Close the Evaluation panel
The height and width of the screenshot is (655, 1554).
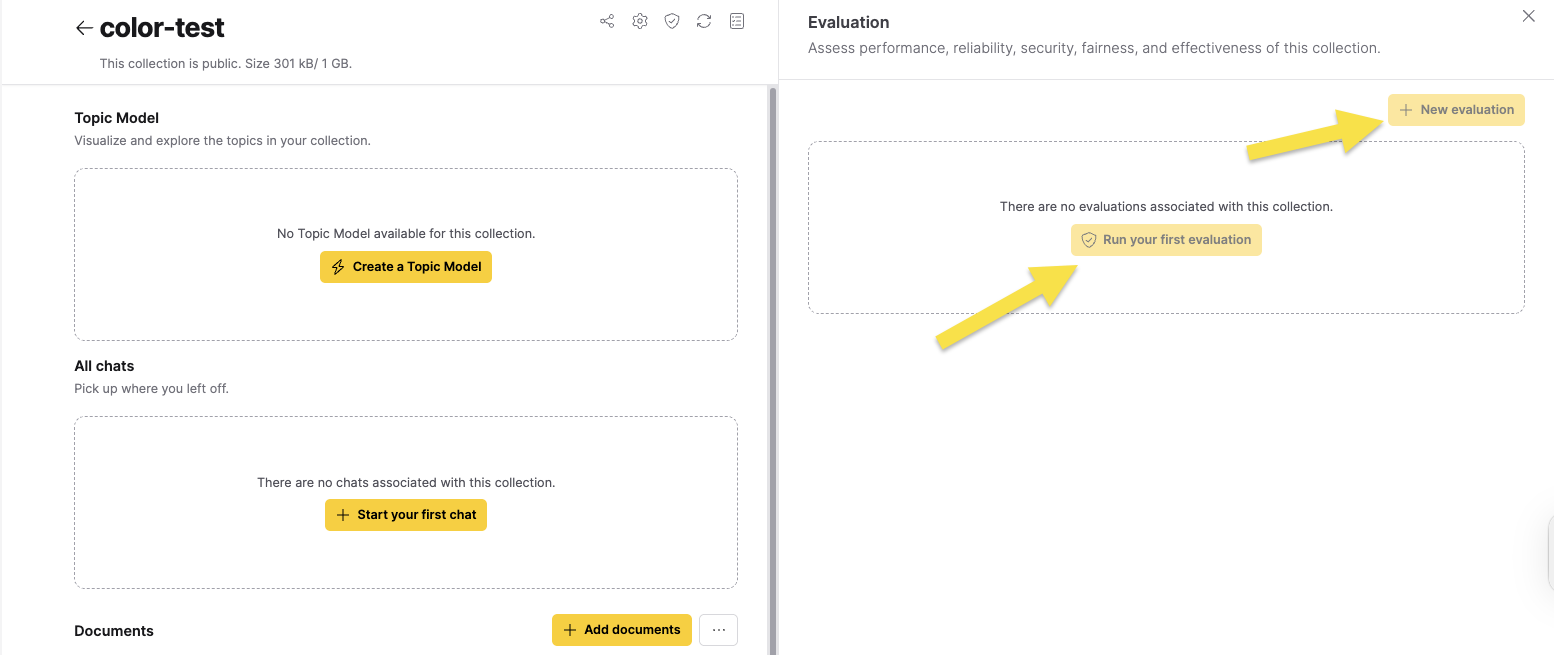tap(1528, 16)
